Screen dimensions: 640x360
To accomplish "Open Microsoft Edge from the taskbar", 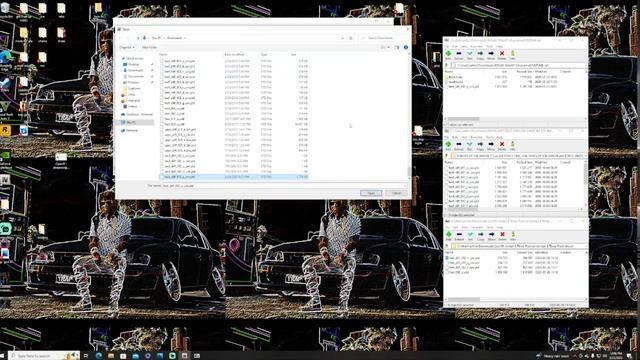I will coord(99,356).
